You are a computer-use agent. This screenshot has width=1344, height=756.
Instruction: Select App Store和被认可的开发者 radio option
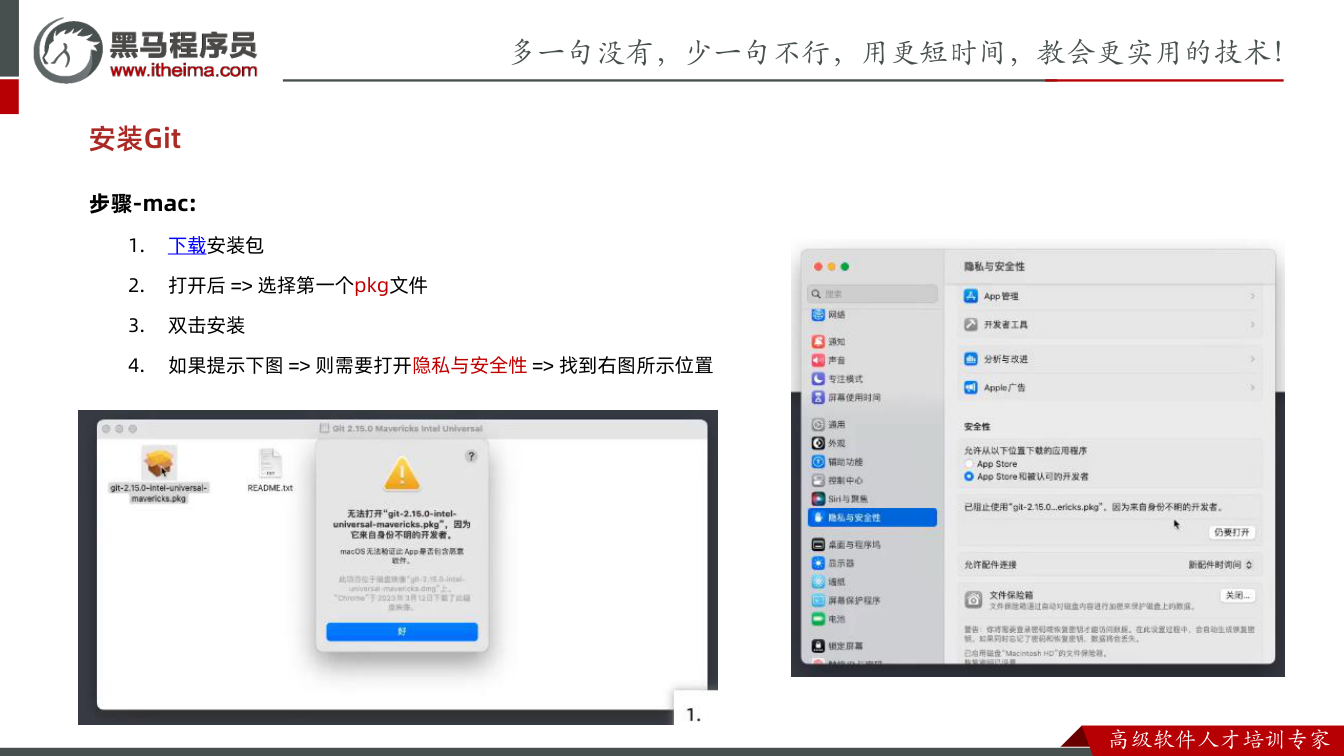tap(969, 477)
